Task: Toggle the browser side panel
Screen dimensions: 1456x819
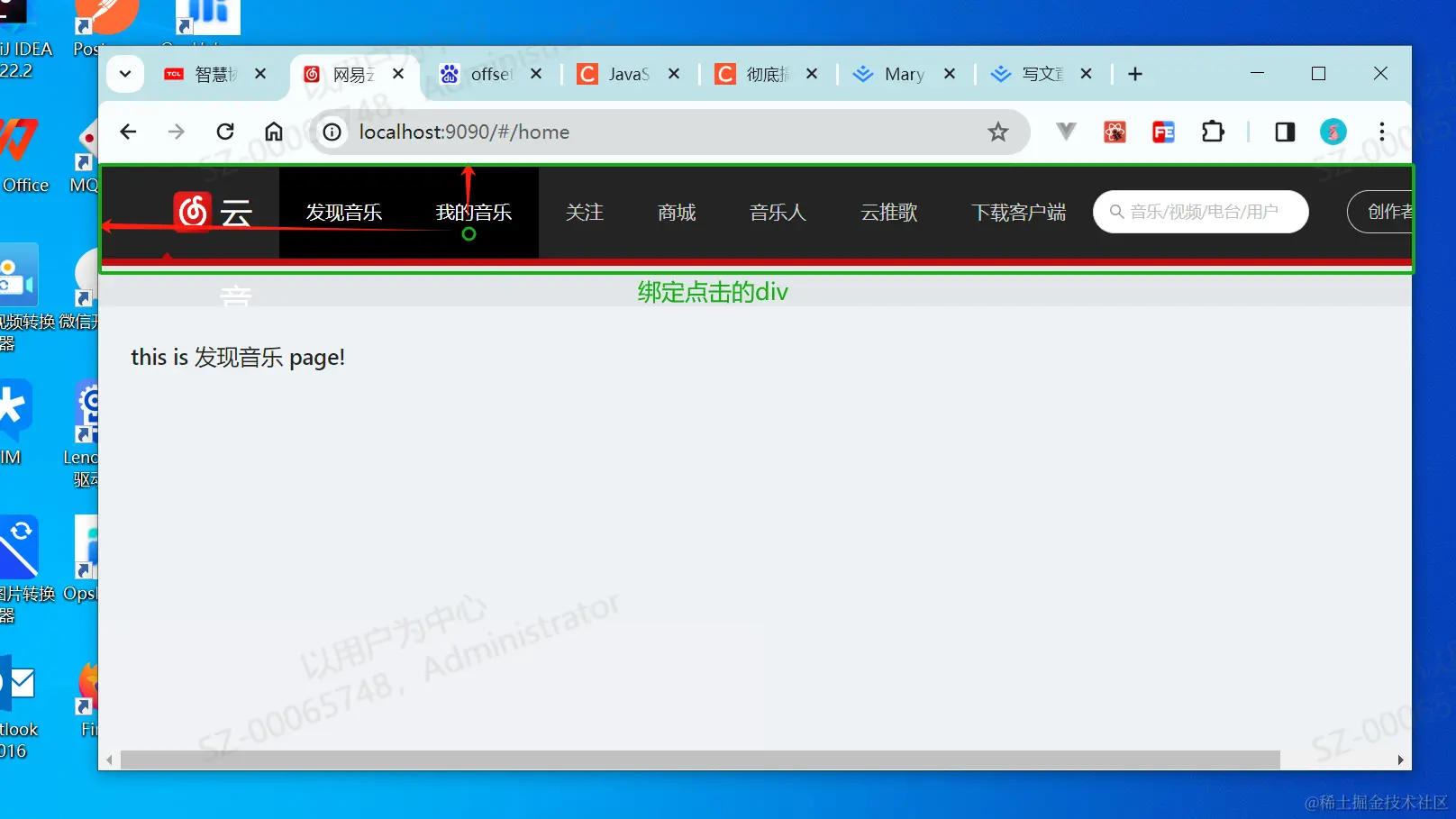Action: pos(1285,132)
